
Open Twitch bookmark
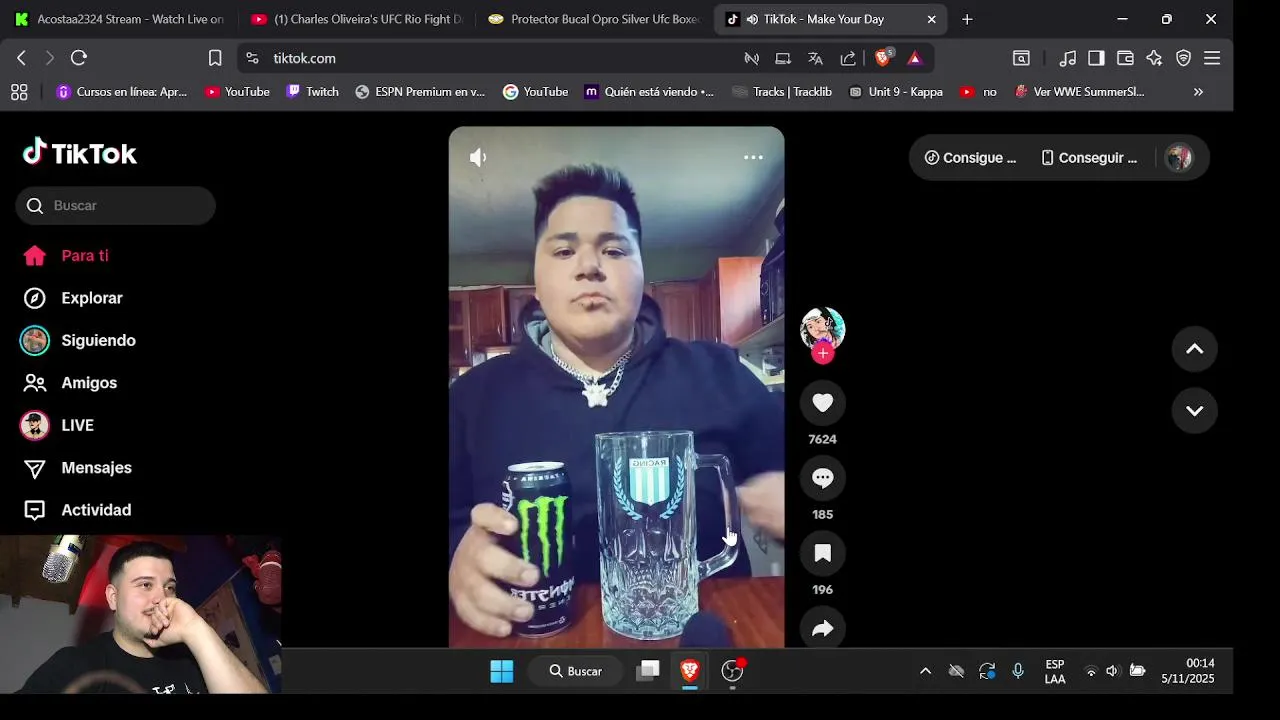point(312,92)
